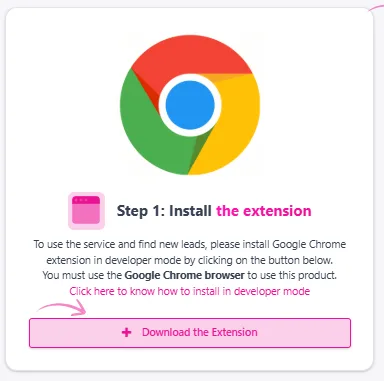Viewport: 384px width, 381px height.
Task: Click the Google Chrome logo
Action: tap(190, 105)
